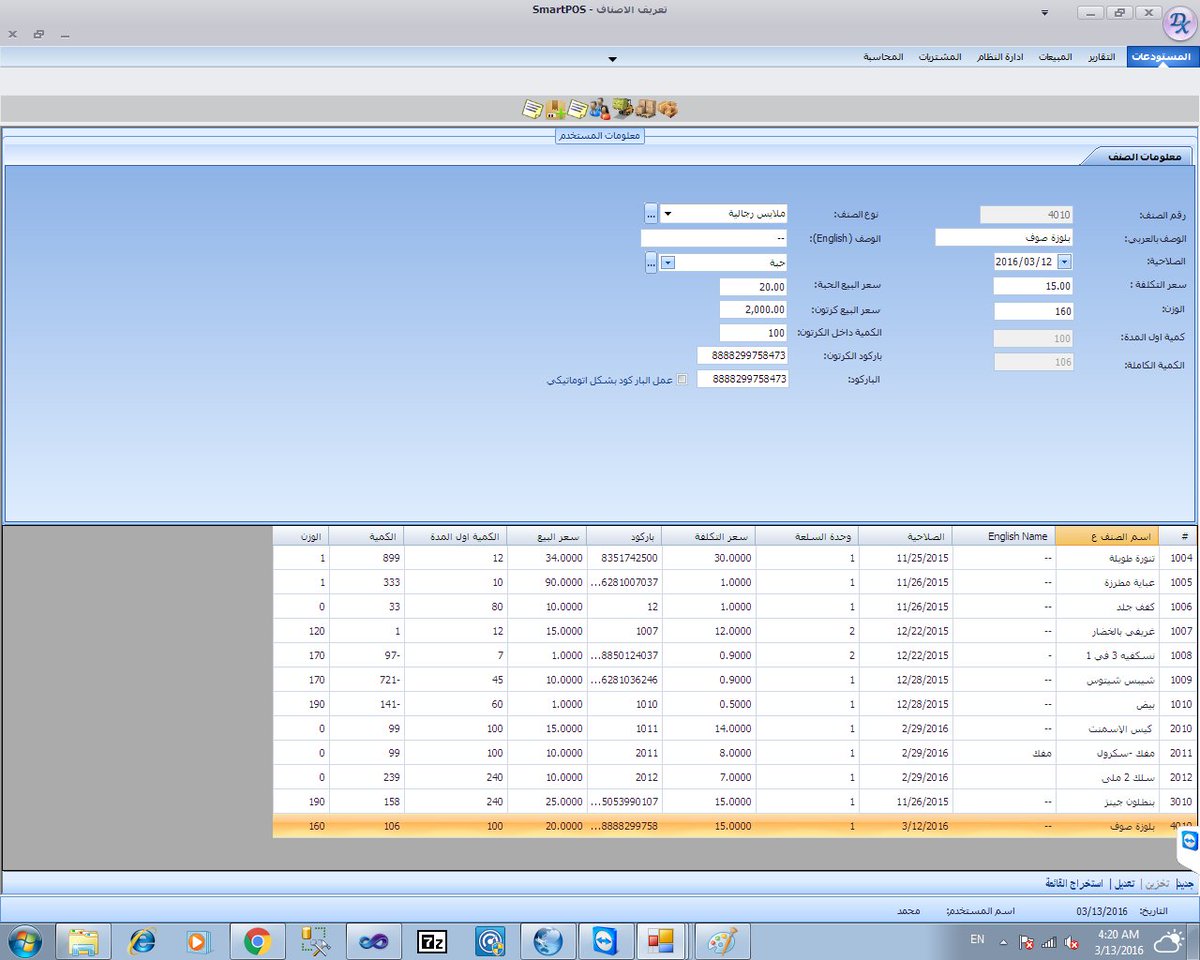
Task: Click the English description field
Action: (714, 238)
